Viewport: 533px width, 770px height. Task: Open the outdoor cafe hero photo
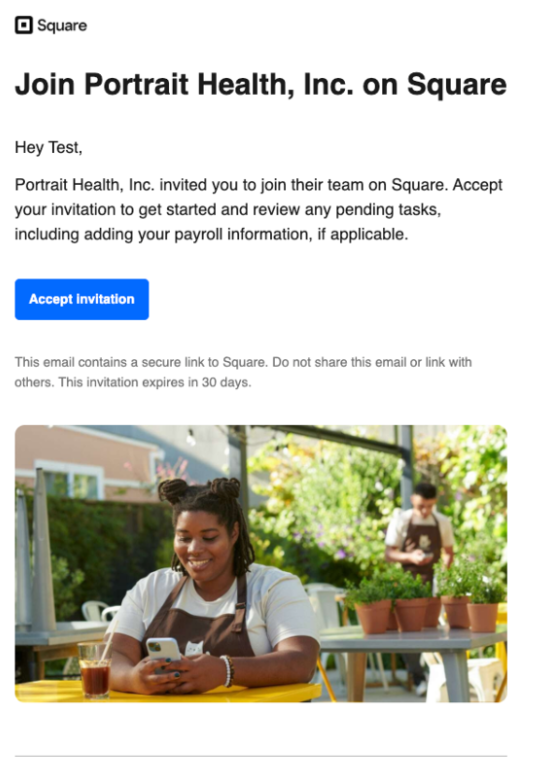[x=261, y=563]
